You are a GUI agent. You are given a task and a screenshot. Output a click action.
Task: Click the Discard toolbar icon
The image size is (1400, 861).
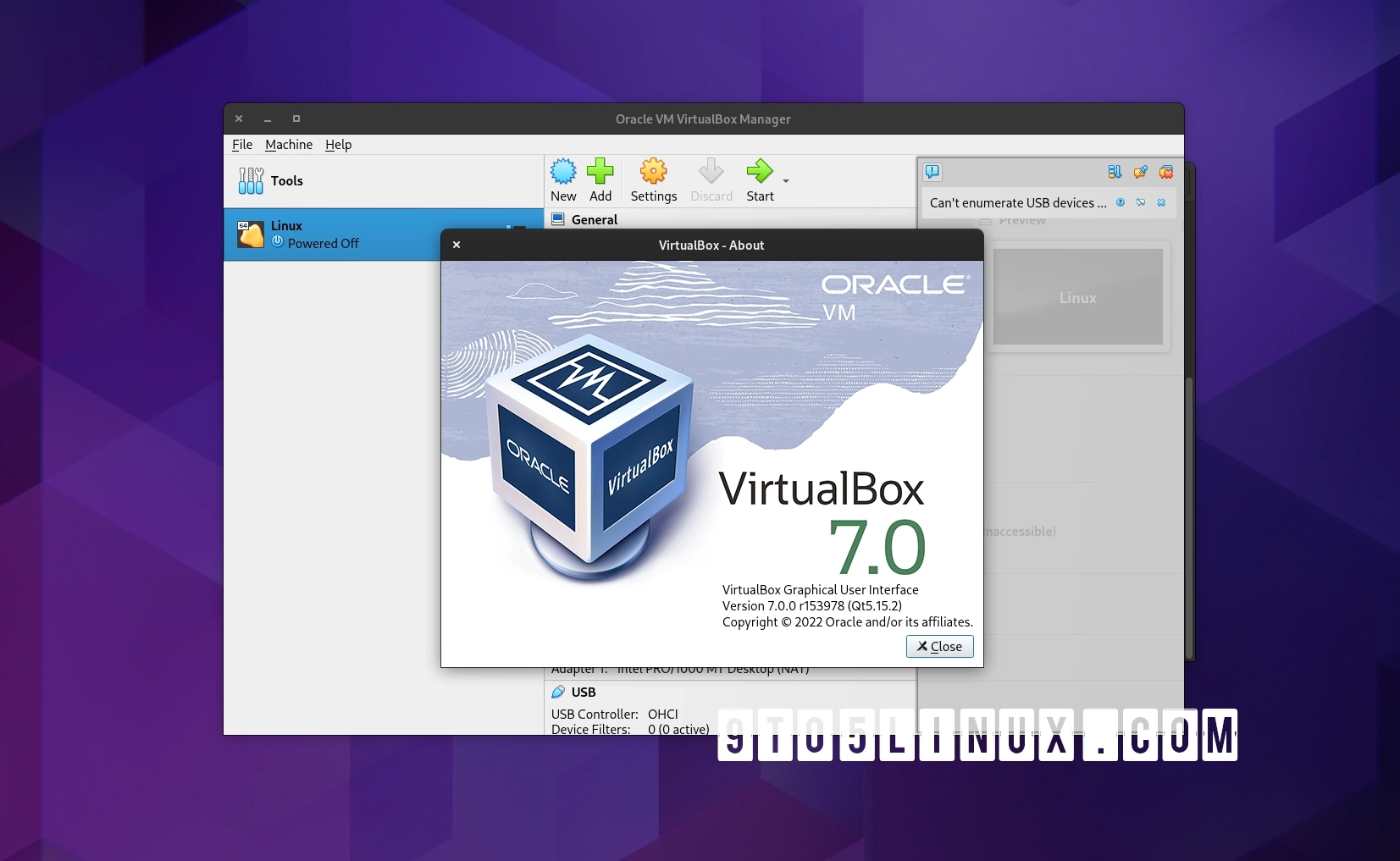point(711,174)
